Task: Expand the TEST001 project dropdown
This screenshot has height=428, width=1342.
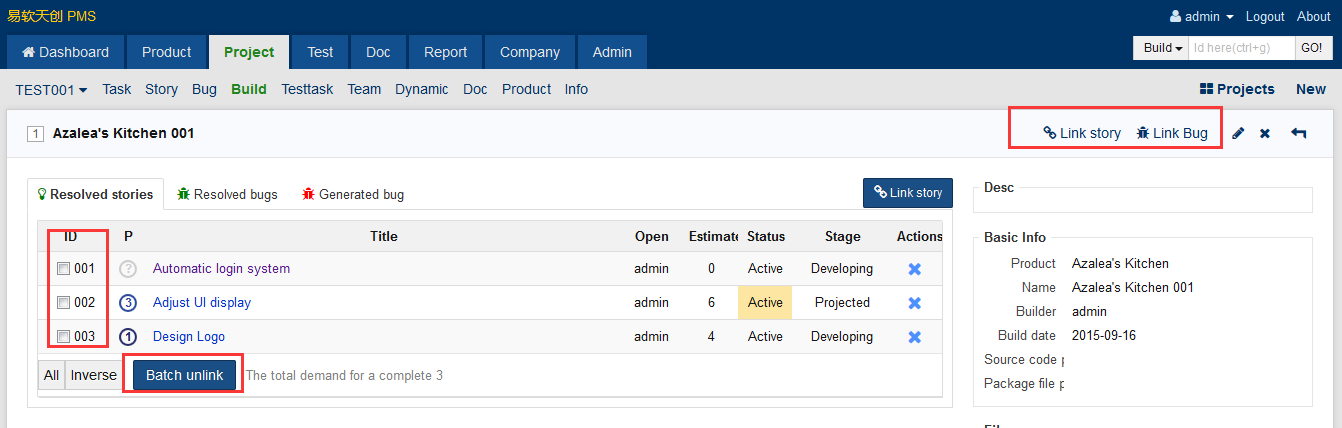Action: 51,90
